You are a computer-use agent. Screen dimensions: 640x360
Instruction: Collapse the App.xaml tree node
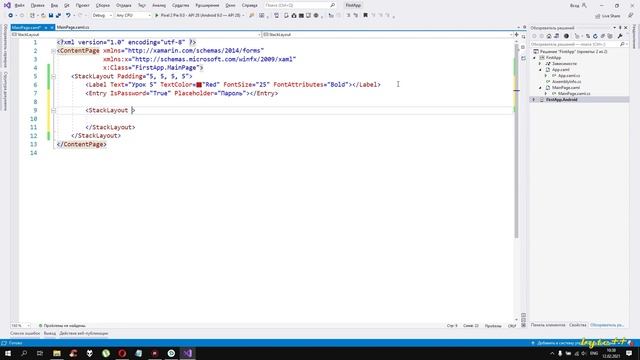coord(540,70)
